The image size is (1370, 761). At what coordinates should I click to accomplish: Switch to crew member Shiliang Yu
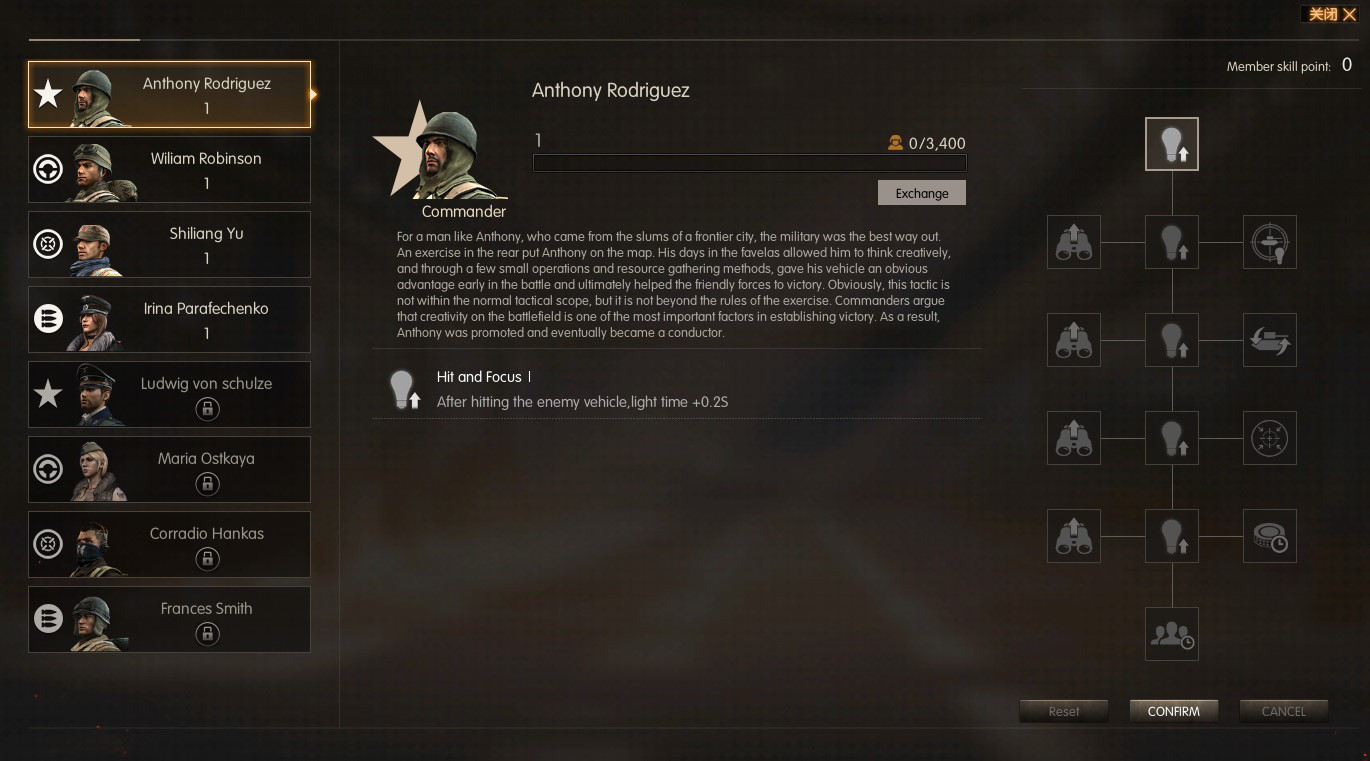click(x=169, y=244)
